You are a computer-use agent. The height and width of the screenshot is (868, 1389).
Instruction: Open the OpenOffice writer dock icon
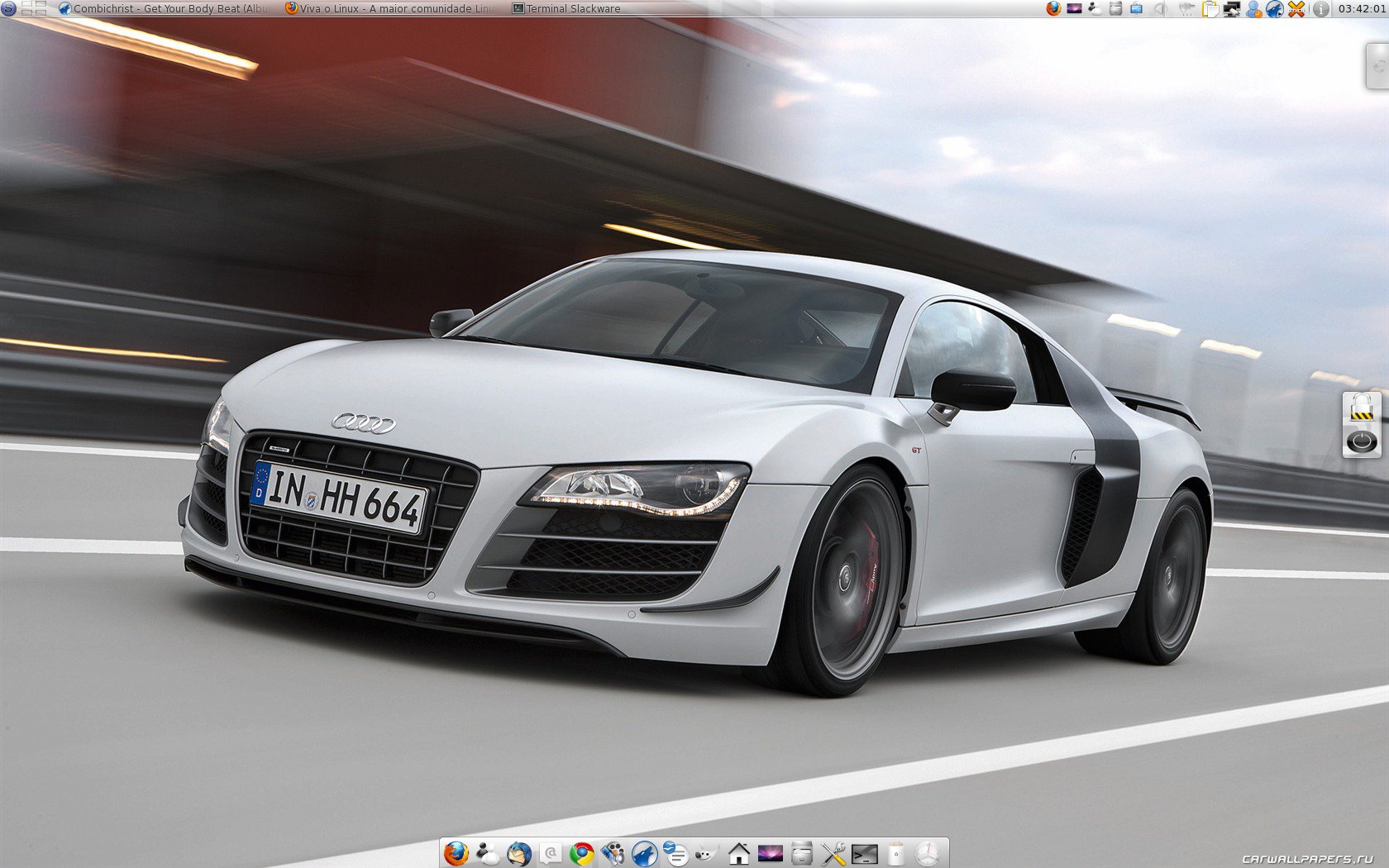[x=675, y=853]
